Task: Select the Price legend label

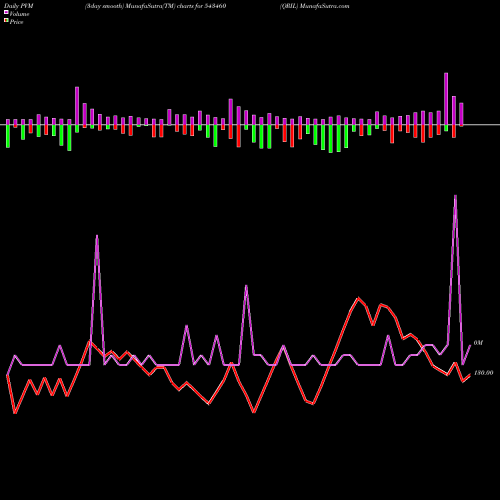Action: click(x=16, y=22)
